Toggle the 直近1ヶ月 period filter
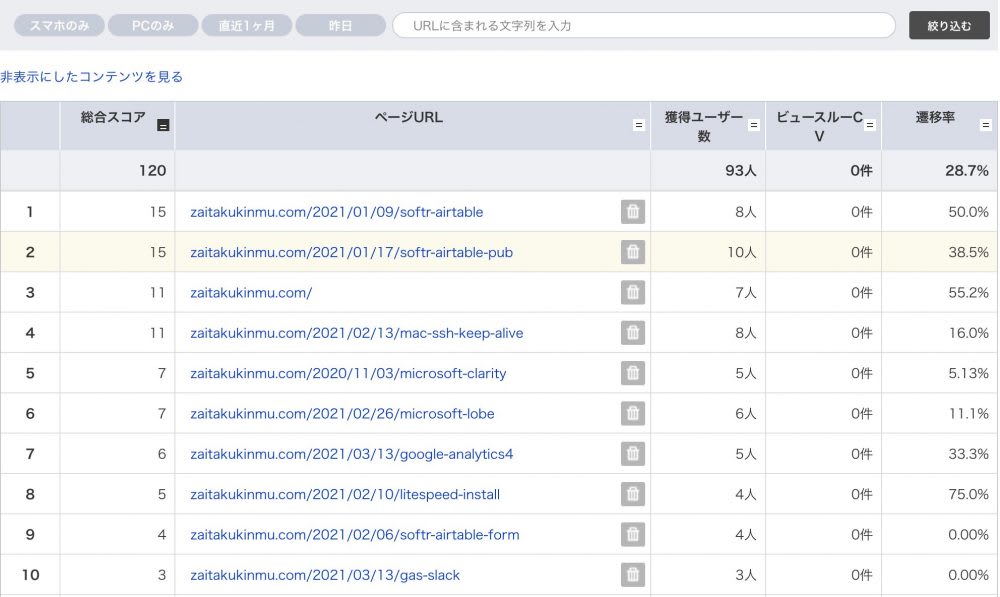1000x597 pixels. (x=247, y=26)
